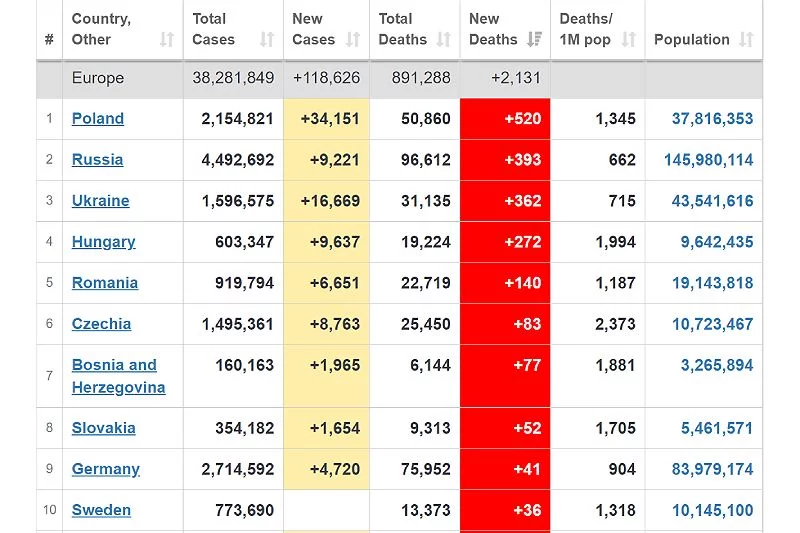Select Hungary new deaths +272 cell
The image size is (800, 533).
505,242
